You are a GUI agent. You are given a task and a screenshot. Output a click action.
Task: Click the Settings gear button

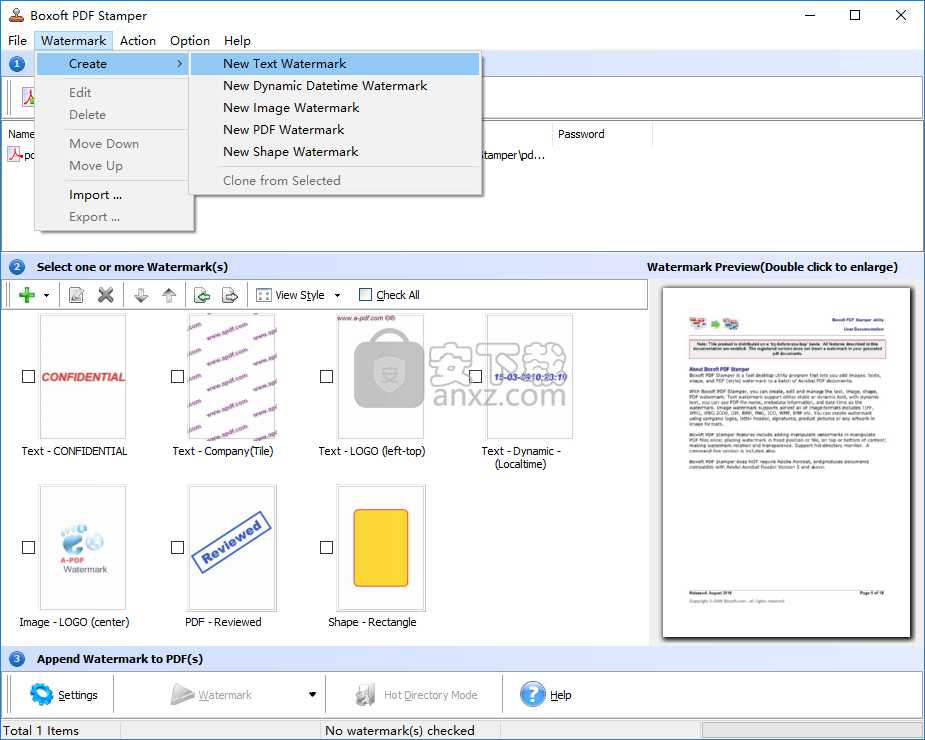coord(64,695)
